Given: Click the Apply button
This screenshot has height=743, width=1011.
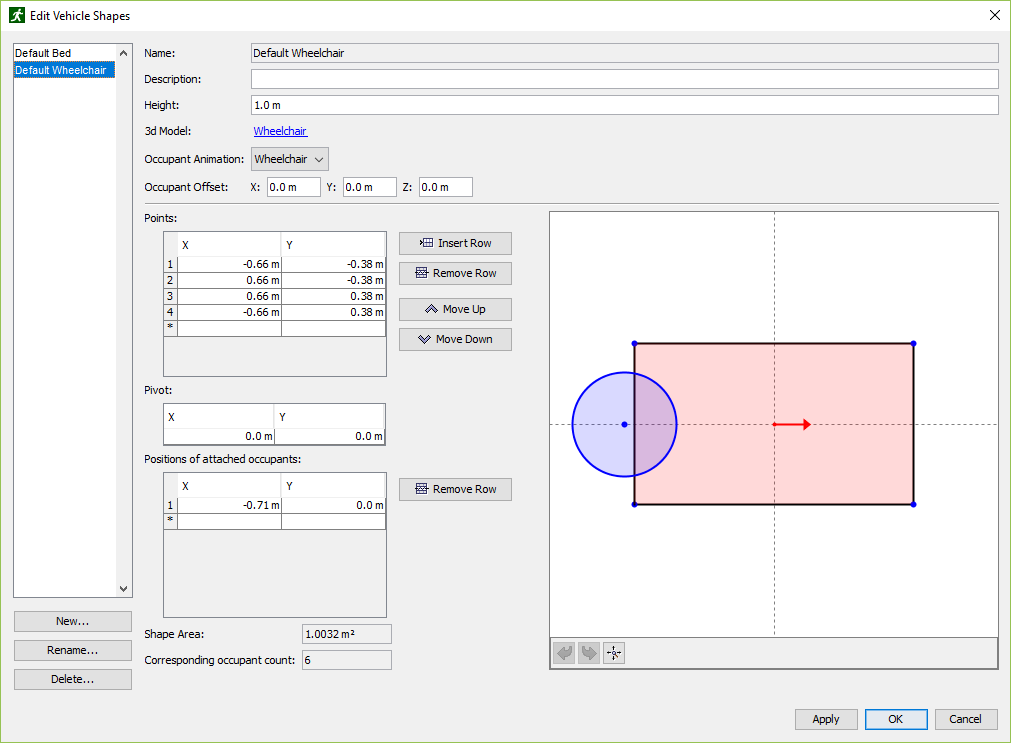Looking at the screenshot, I should pyautogui.click(x=826, y=719).
